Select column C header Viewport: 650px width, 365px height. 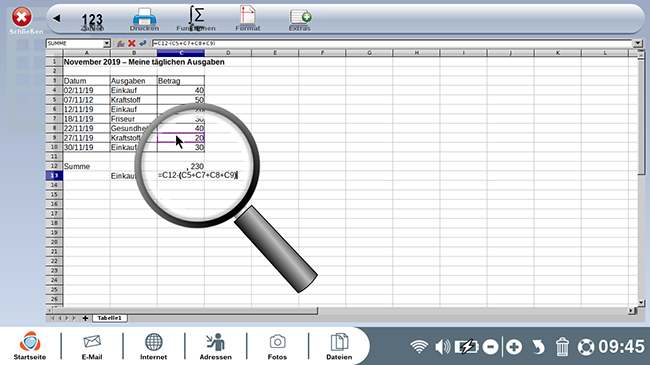point(181,53)
